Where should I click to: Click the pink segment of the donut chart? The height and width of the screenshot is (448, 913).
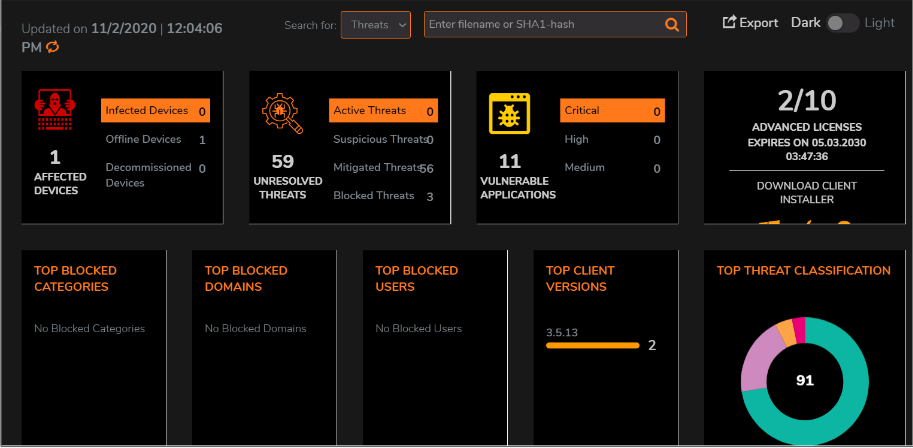tap(798, 328)
